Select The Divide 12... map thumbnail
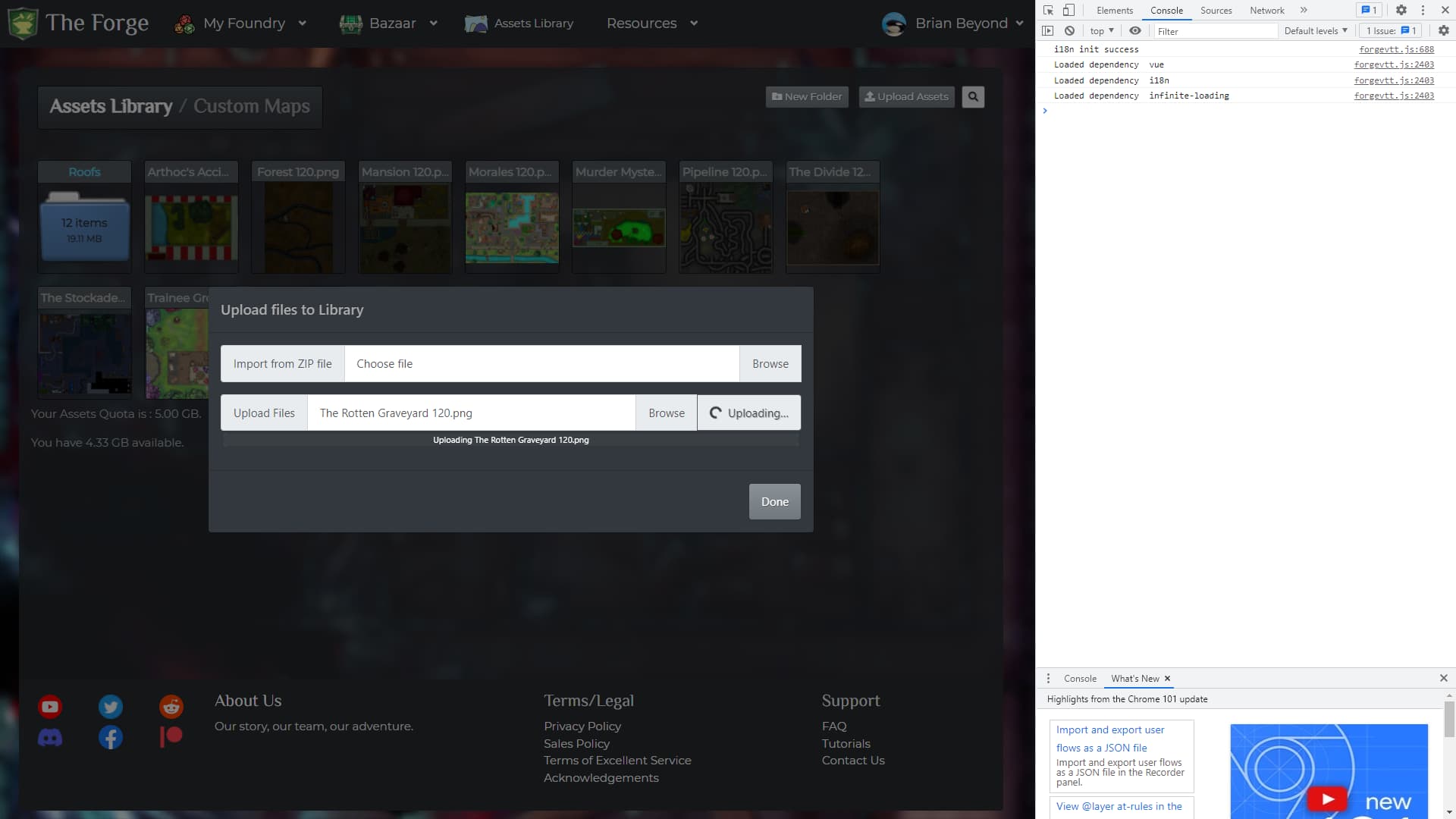This screenshot has width=1456, height=819. pos(833,217)
